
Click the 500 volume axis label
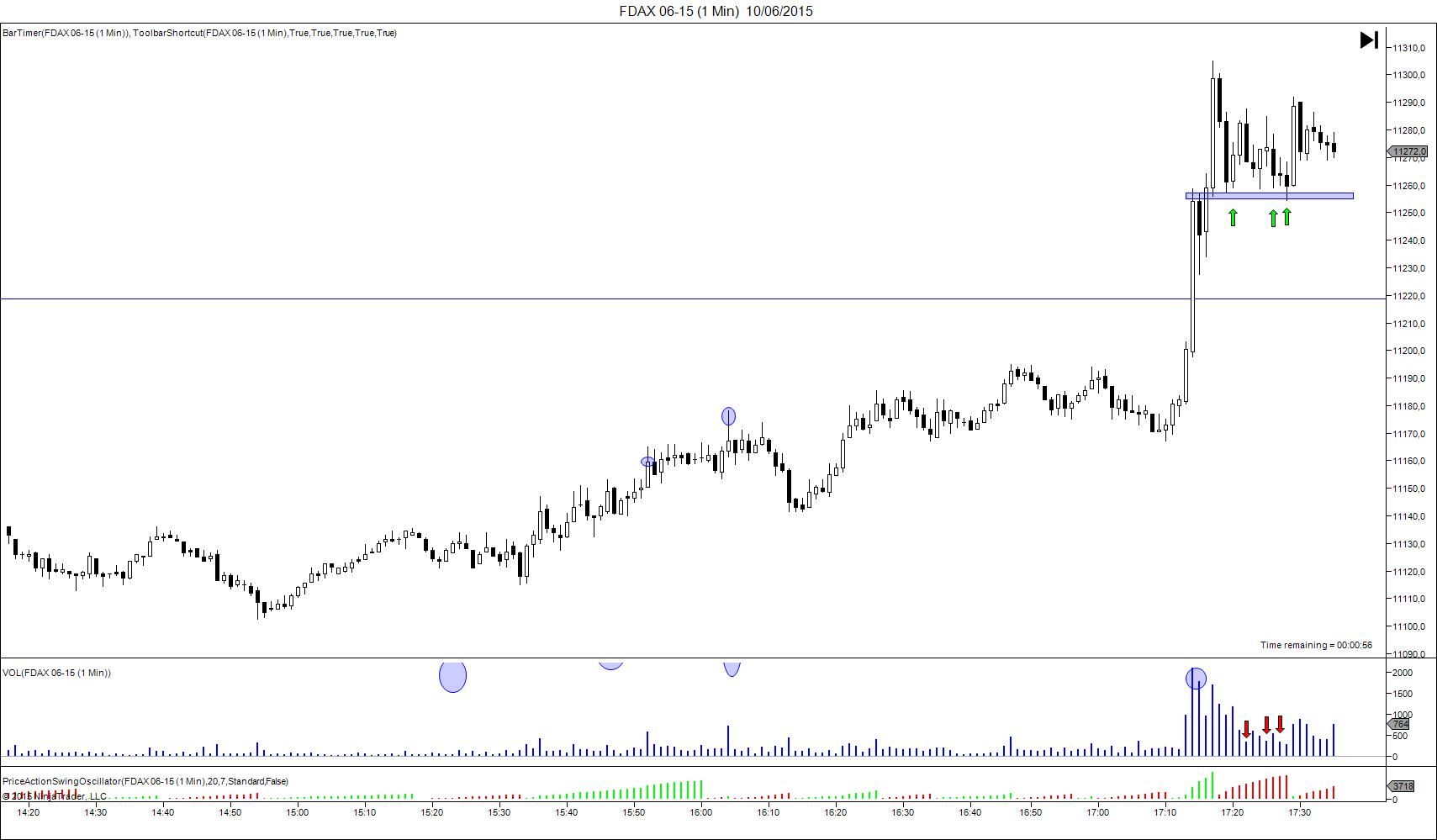point(1400,736)
